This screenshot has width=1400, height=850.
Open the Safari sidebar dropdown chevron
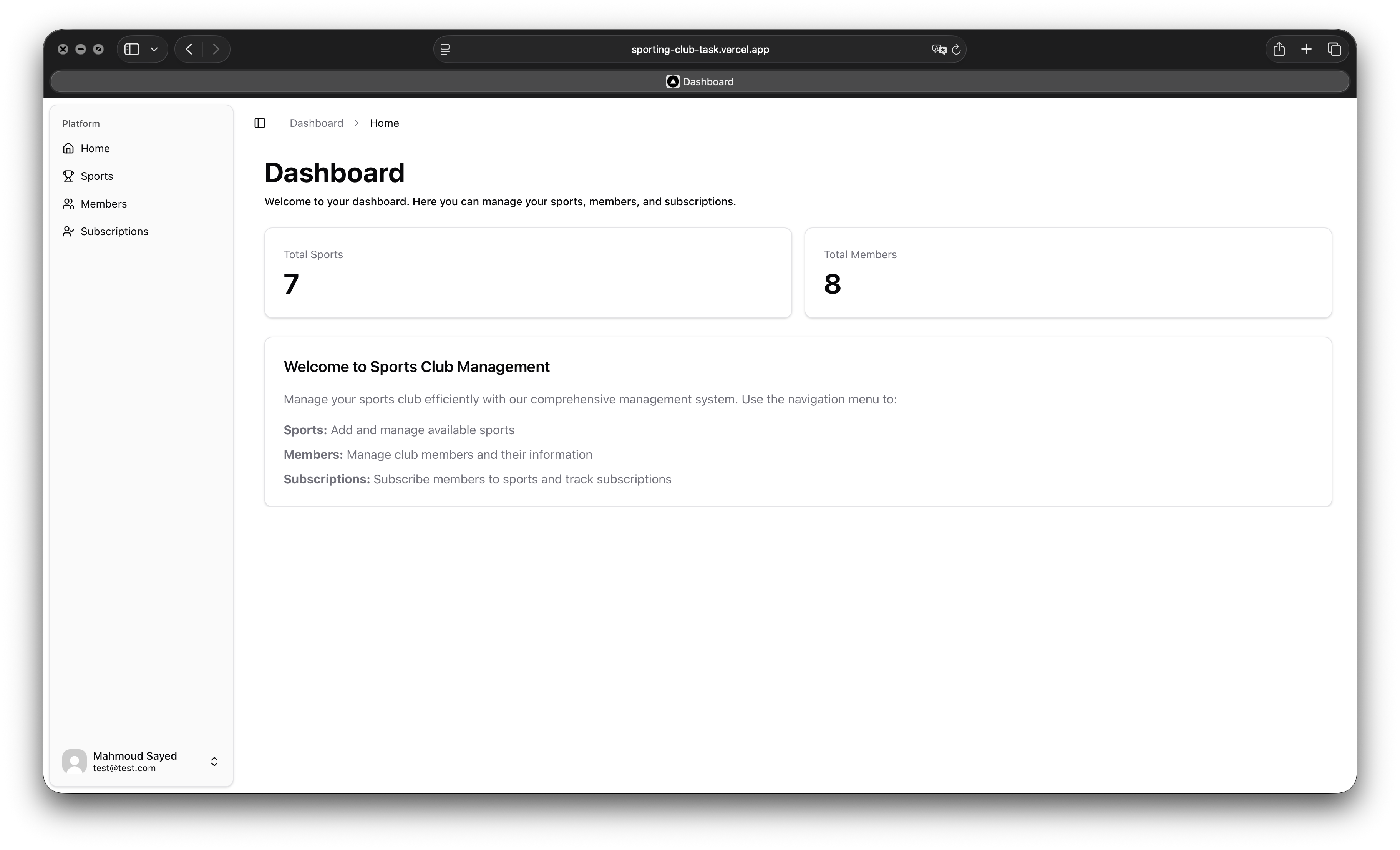point(154,50)
